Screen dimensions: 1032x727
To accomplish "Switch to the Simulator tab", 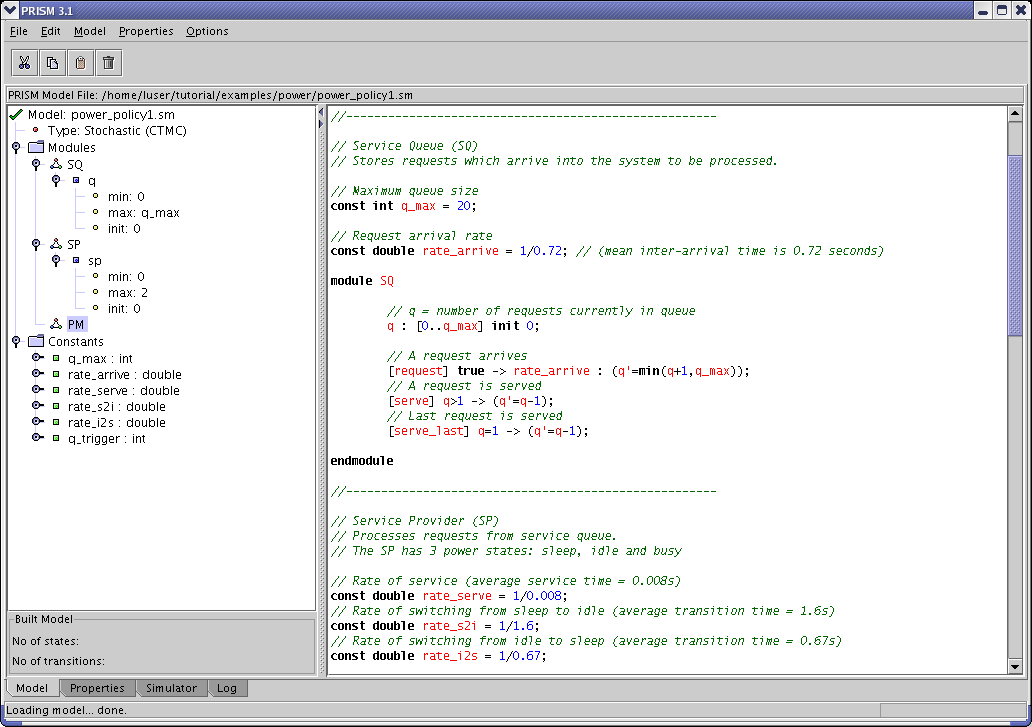I will [x=171, y=688].
